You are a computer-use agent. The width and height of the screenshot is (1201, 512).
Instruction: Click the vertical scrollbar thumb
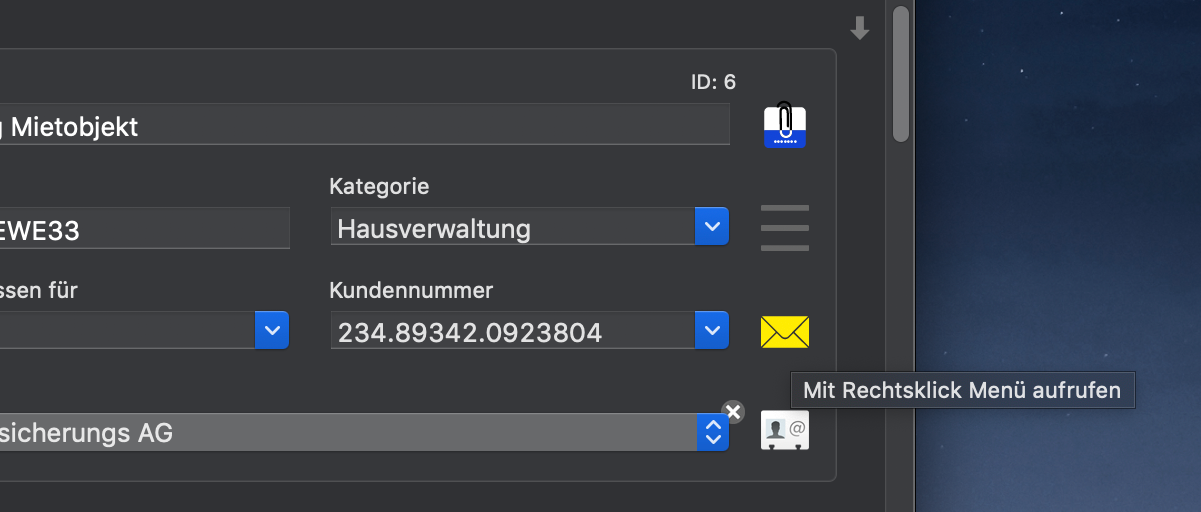tap(901, 74)
